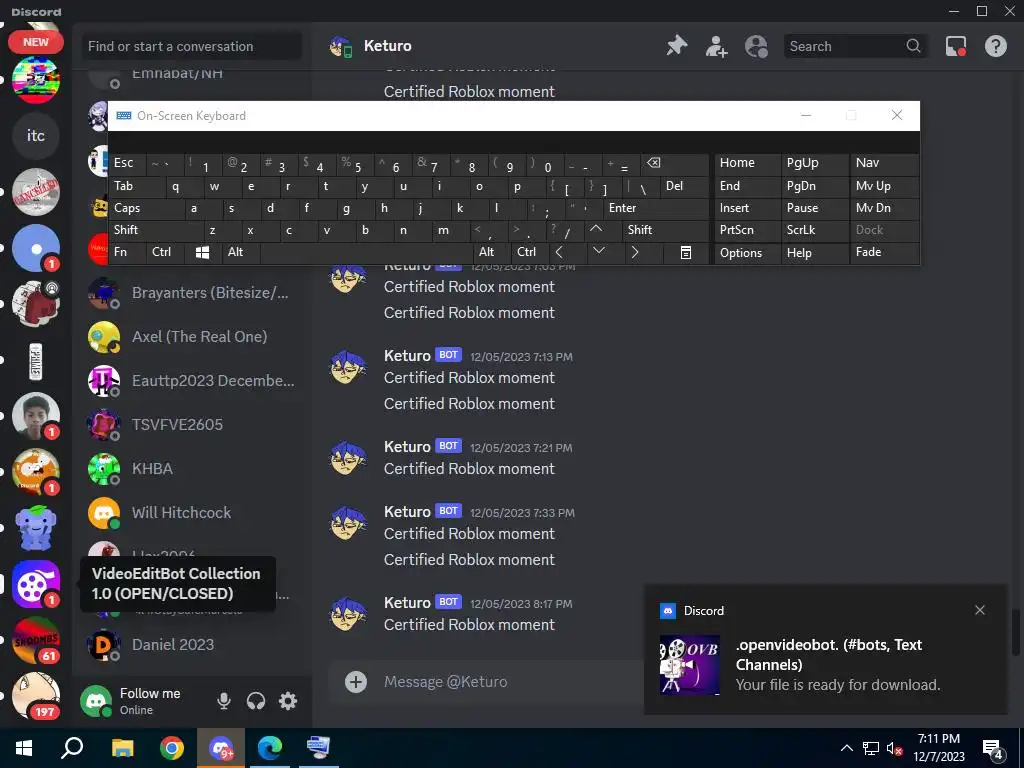Open the server with 197 notification badge
This screenshot has height=768, width=1024.
(36, 696)
